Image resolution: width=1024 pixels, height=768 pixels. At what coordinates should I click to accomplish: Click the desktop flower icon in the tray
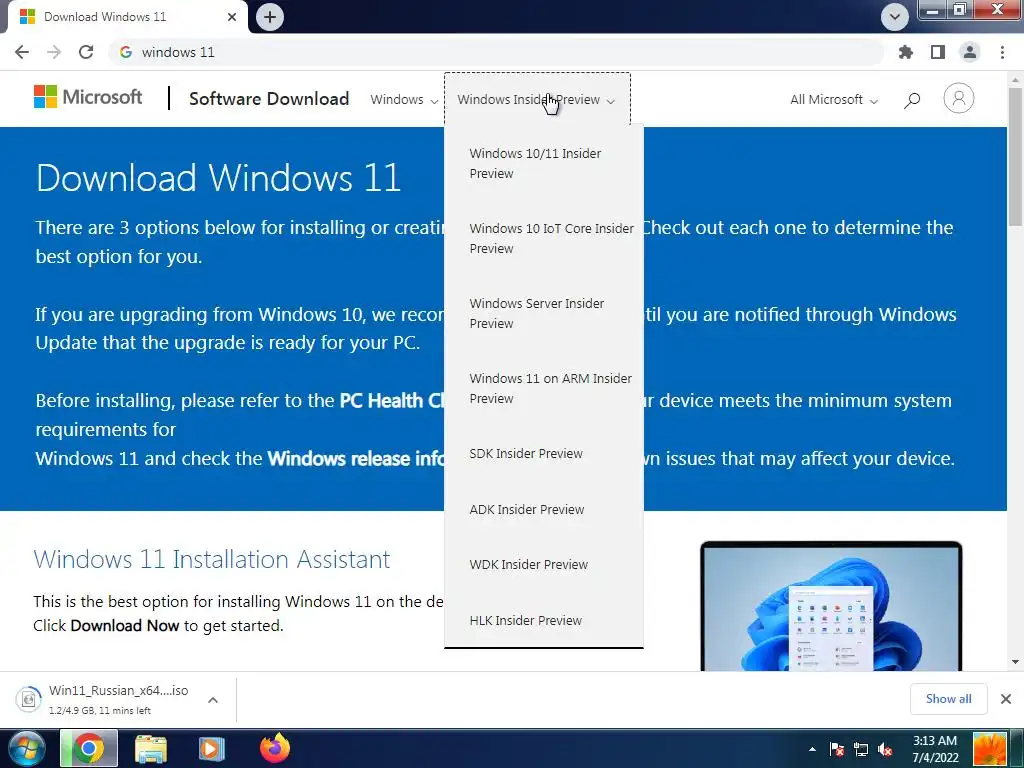(990, 748)
